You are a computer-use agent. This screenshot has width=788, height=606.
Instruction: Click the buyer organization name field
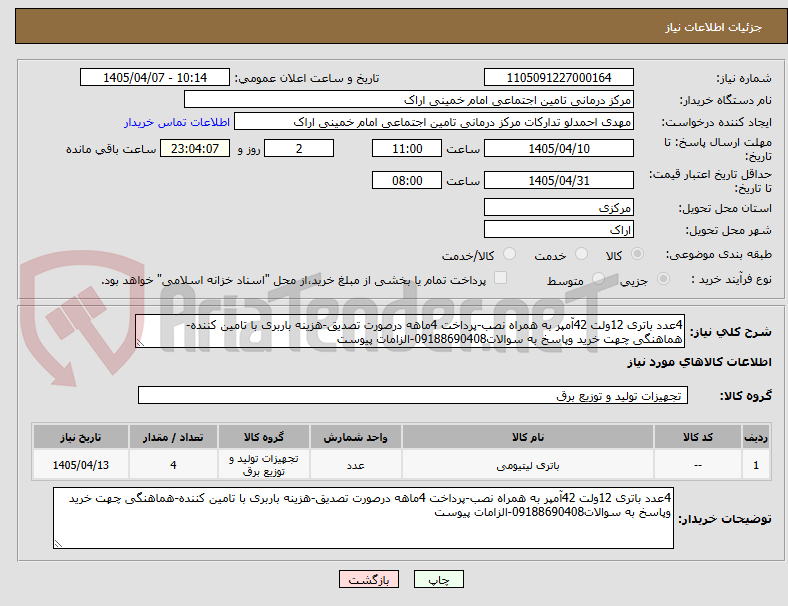coord(409,99)
